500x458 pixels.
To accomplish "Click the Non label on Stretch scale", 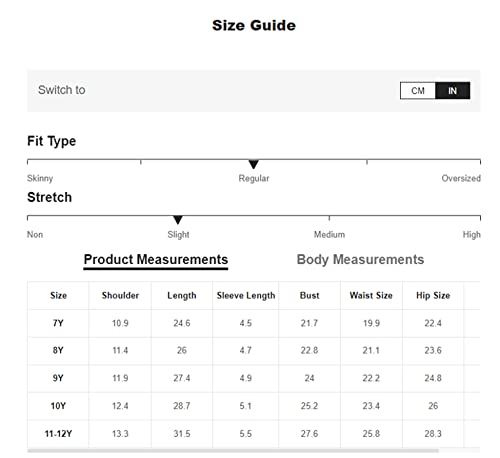I will click(x=35, y=235).
